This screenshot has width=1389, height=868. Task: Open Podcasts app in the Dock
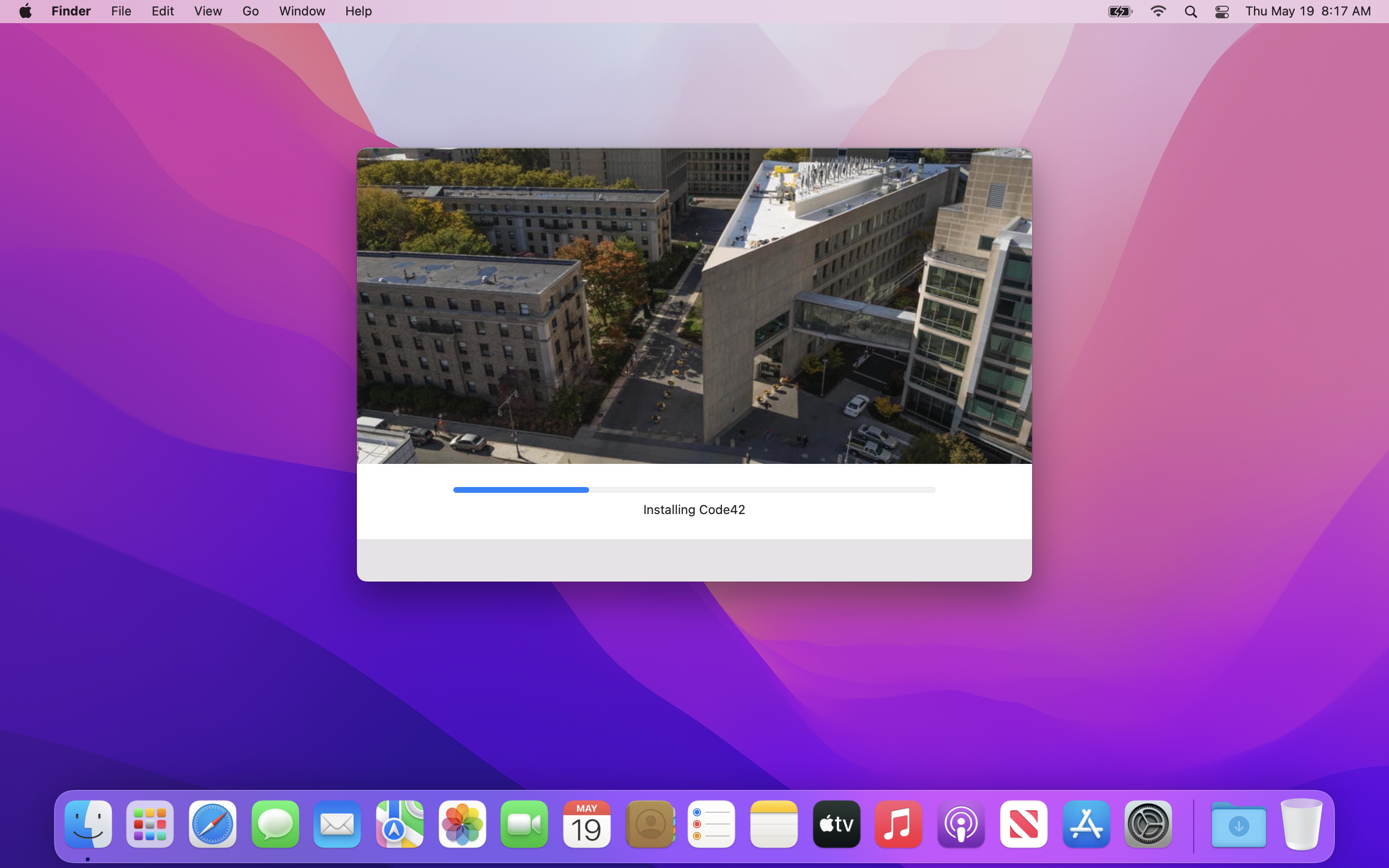click(961, 824)
